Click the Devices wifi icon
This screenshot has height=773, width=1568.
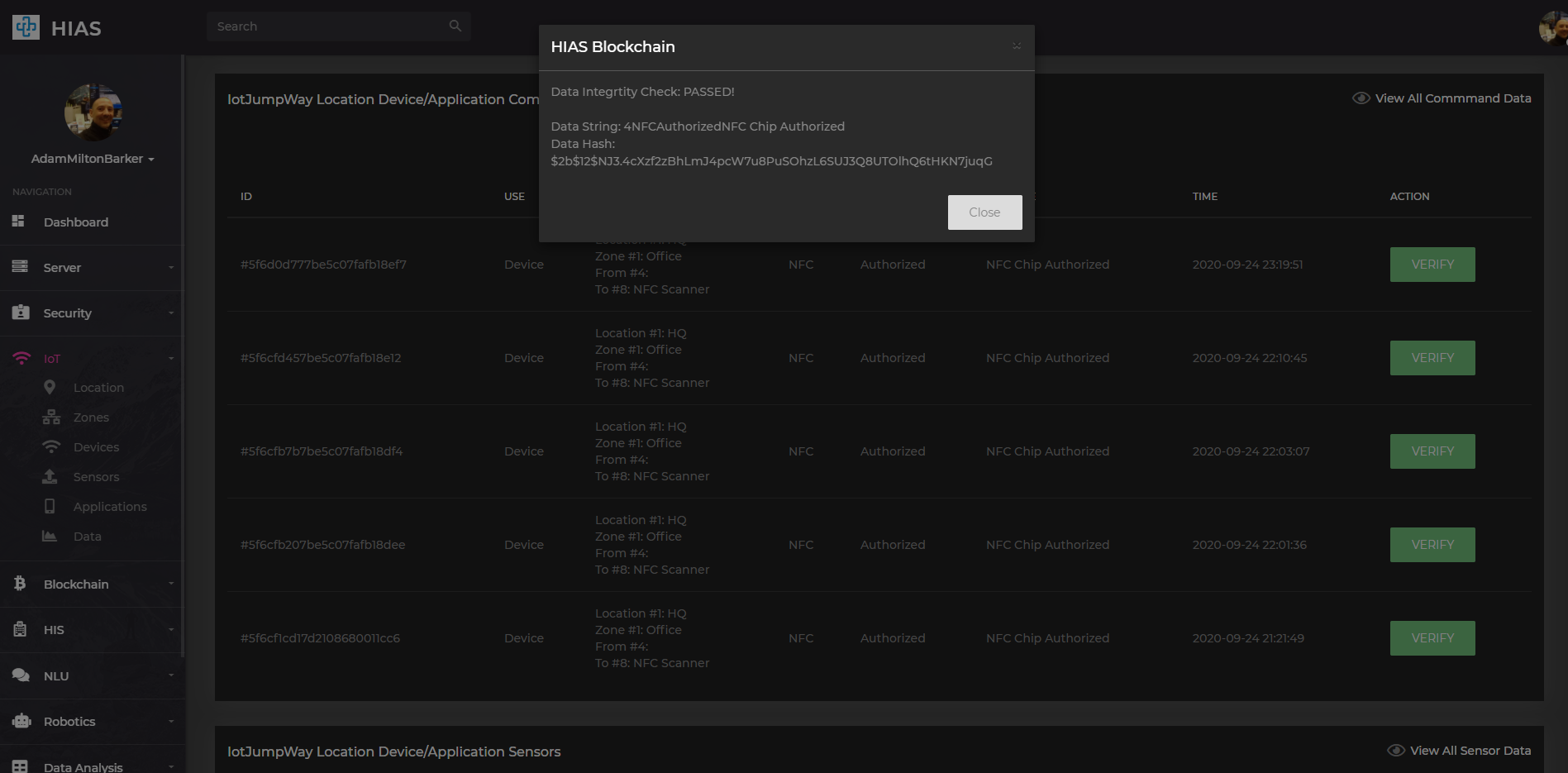coord(51,447)
